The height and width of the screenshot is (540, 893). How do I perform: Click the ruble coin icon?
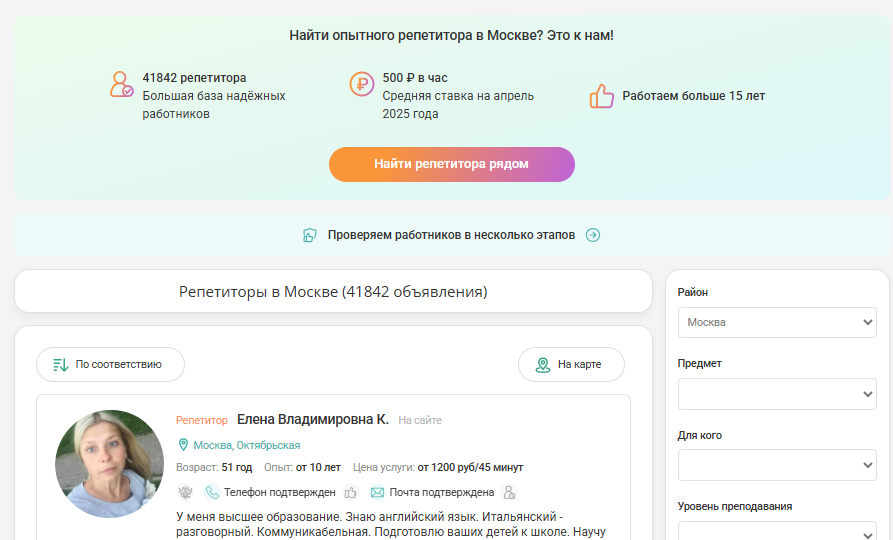pos(362,84)
